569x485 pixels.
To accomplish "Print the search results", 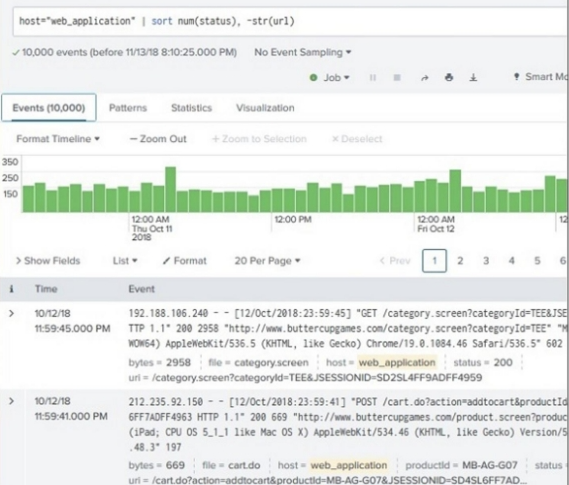I will [449, 77].
